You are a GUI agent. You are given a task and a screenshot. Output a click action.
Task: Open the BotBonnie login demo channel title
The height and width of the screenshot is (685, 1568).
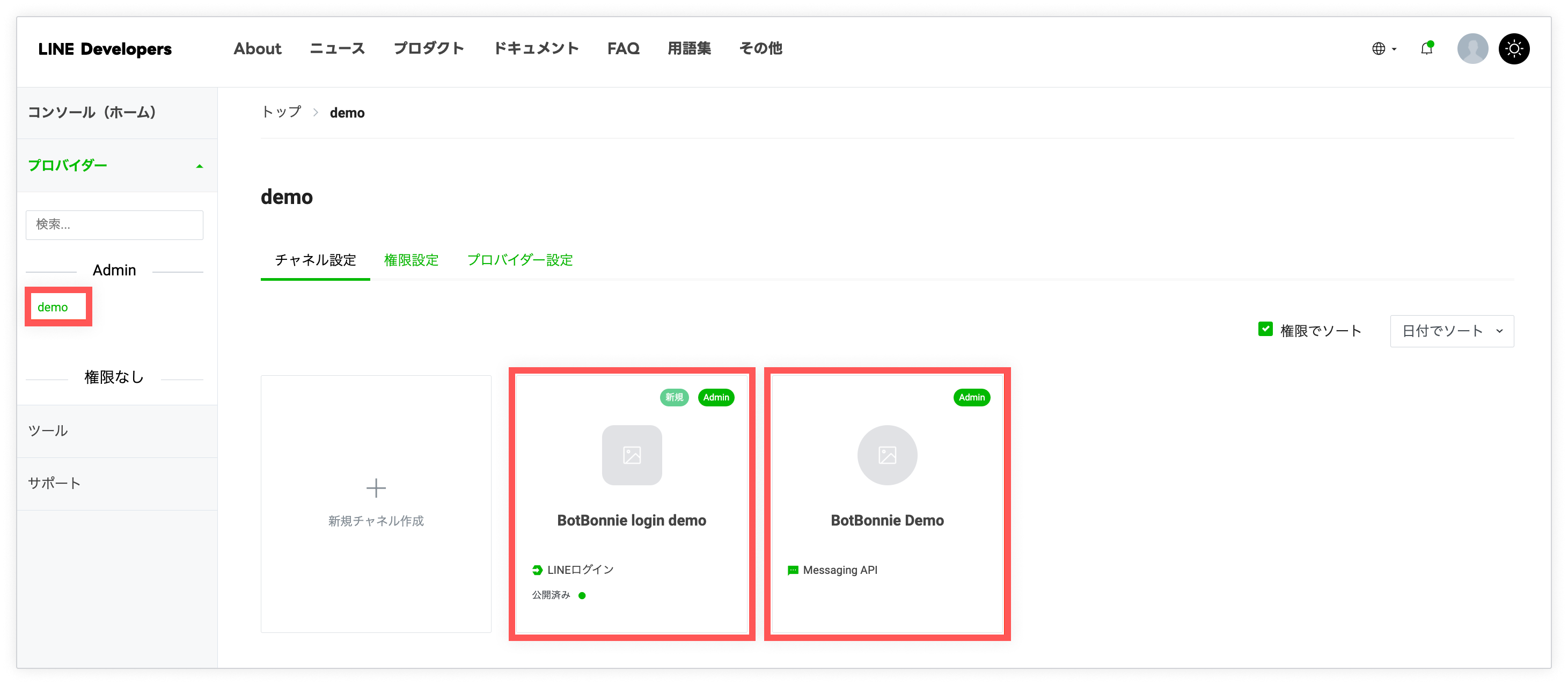[x=631, y=521]
